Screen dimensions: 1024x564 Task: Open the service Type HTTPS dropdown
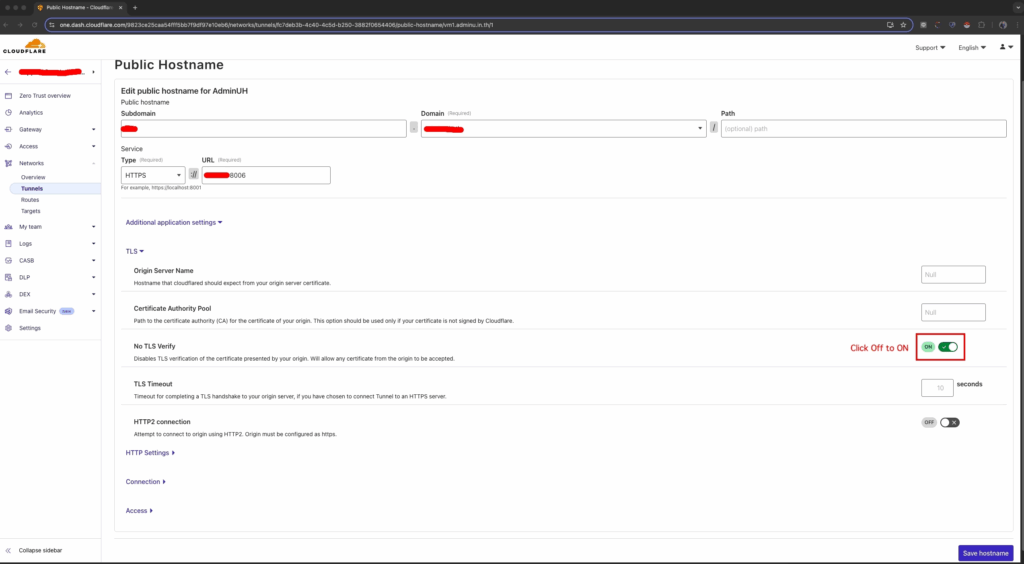[153, 175]
